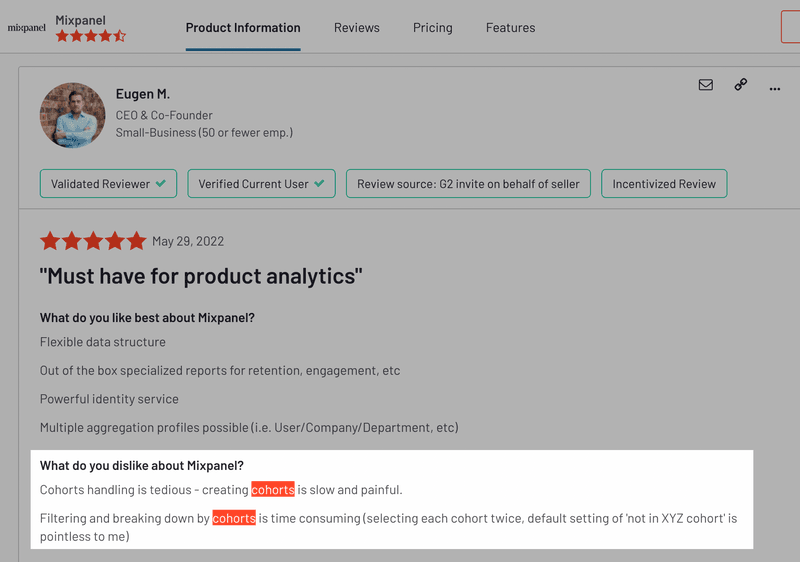Click the red-outlined button in the header
This screenshot has width=800, height=562.
click(790, 27)
